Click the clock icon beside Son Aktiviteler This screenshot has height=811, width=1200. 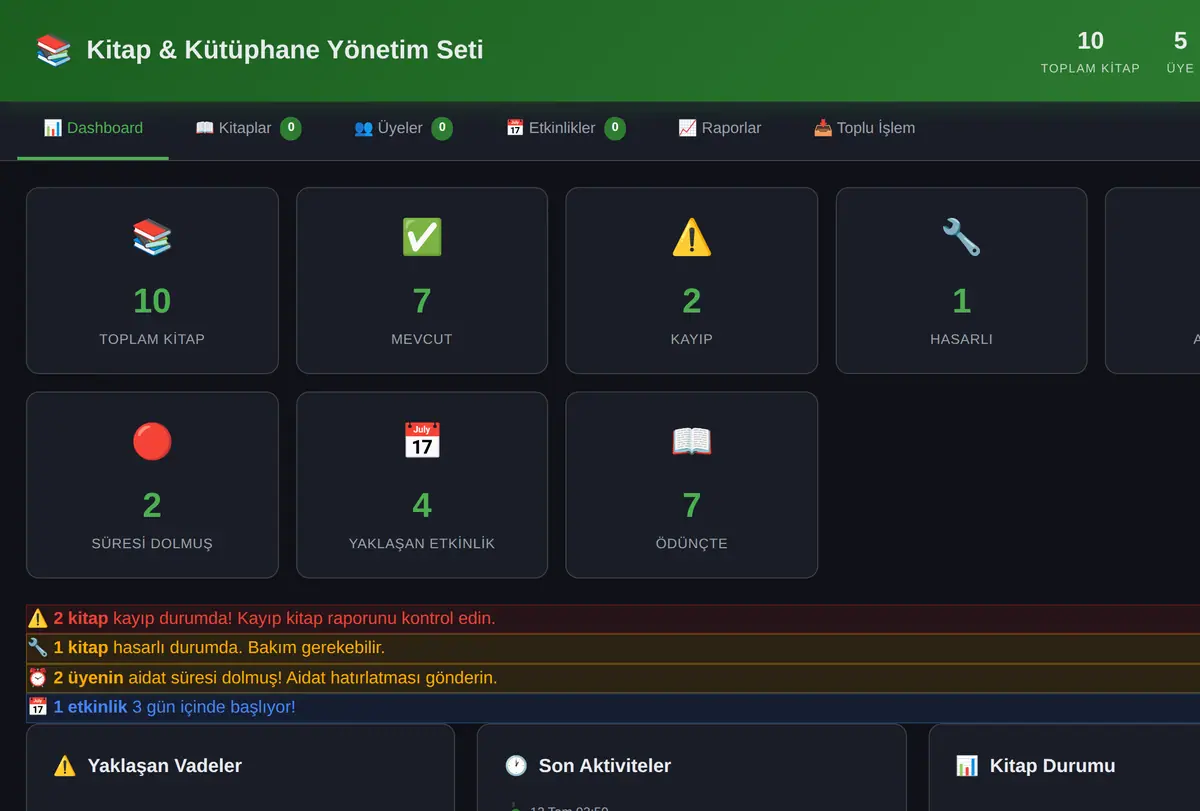click(516, 766)
